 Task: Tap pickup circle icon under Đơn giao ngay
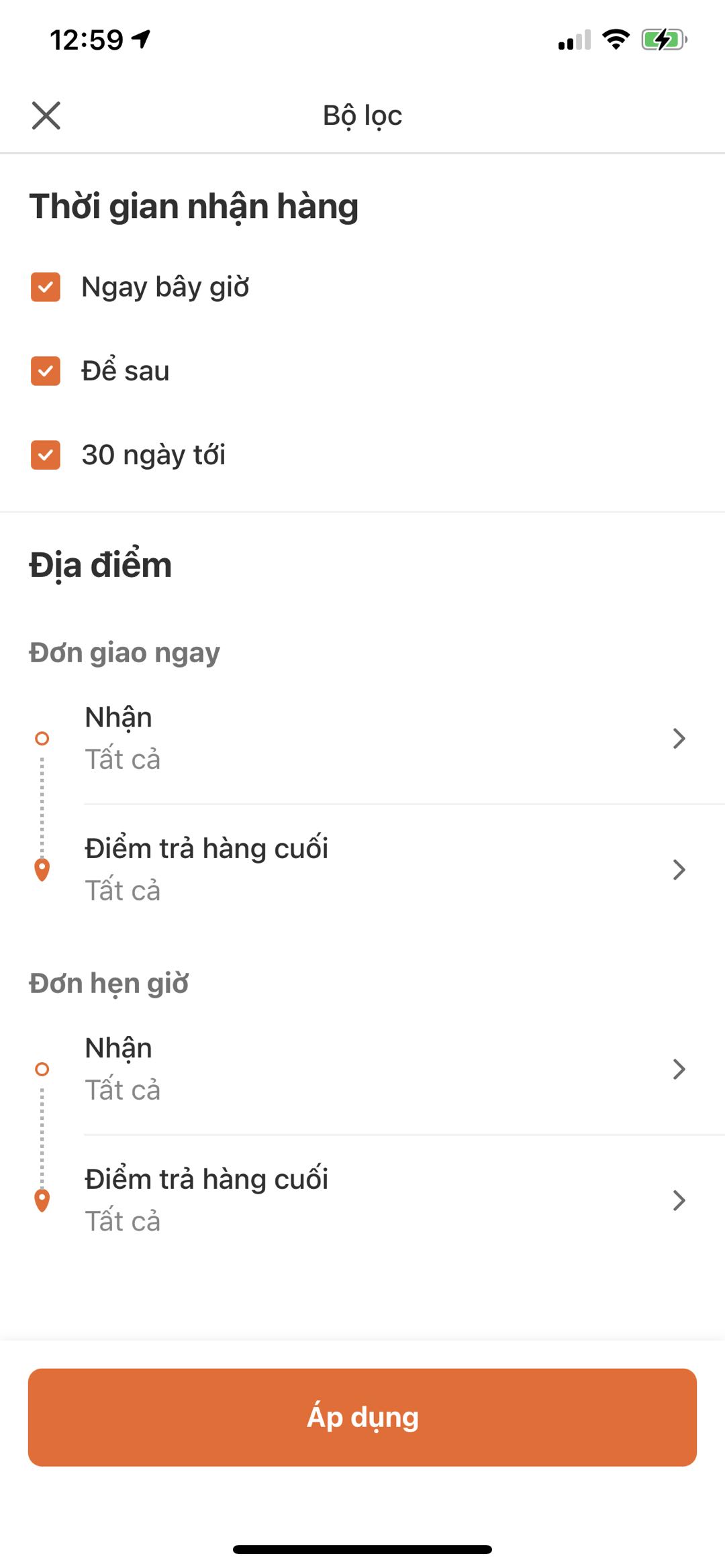point(42,739)
